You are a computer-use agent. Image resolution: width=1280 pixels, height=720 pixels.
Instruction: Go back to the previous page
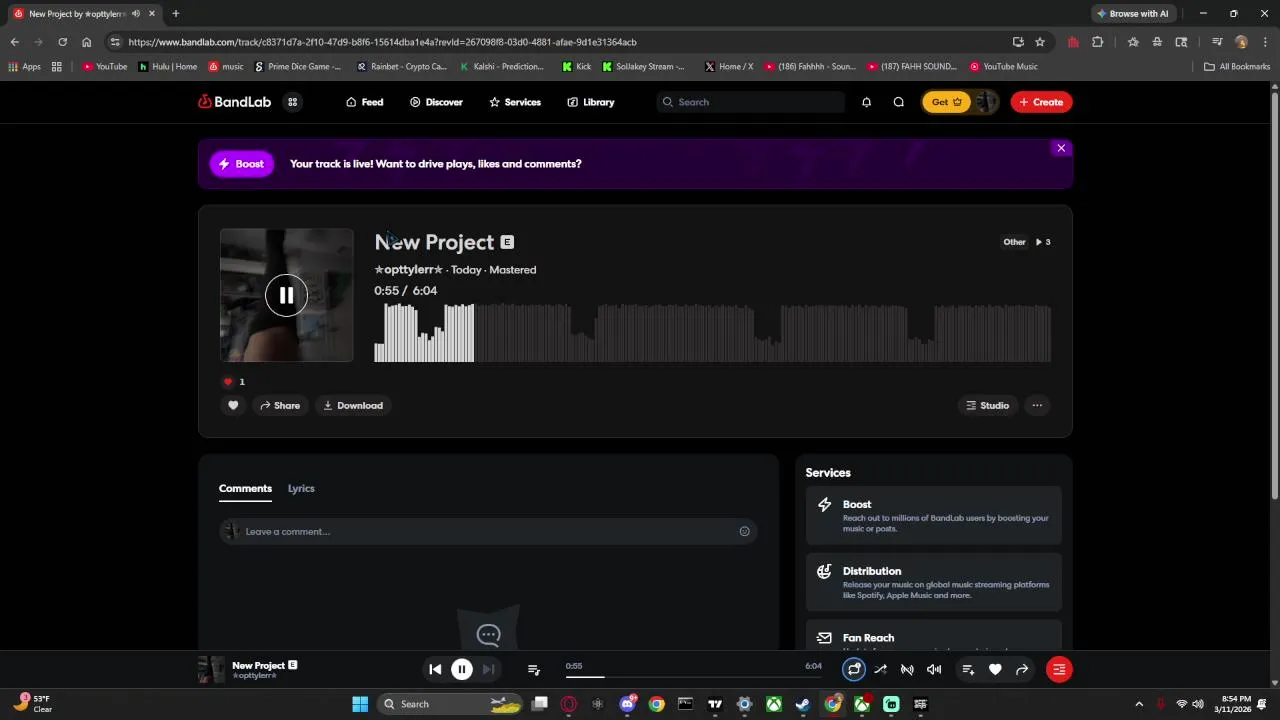[14, 42]
